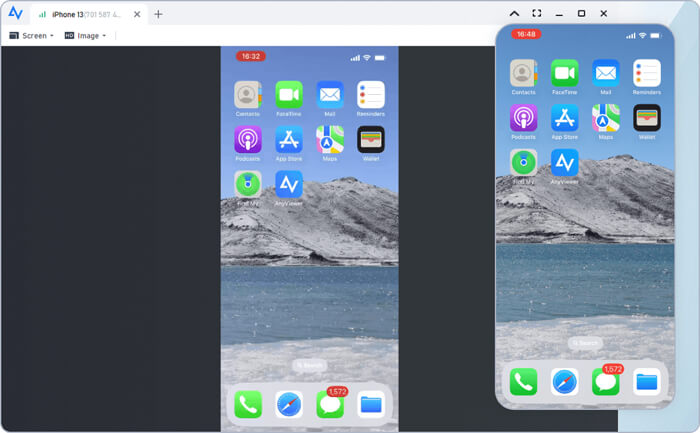Enter fullscreen mode with the fullscreen icon
700x433 pixels.
pos(537,13)
